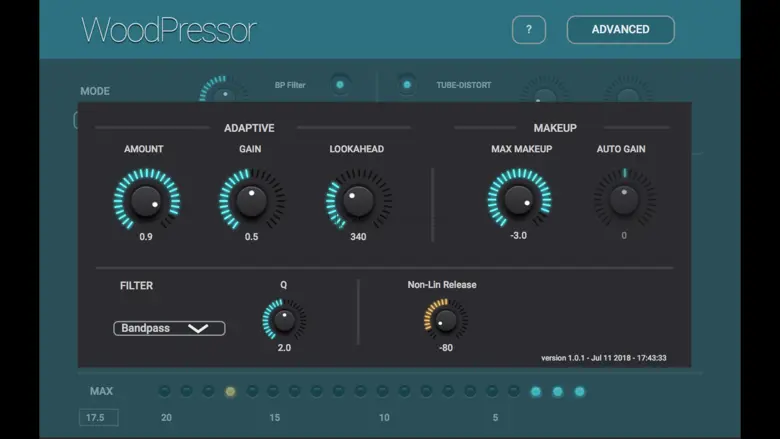The image size is (780, 439).
Task: Click the MODE label
Action: click(95, 91)
